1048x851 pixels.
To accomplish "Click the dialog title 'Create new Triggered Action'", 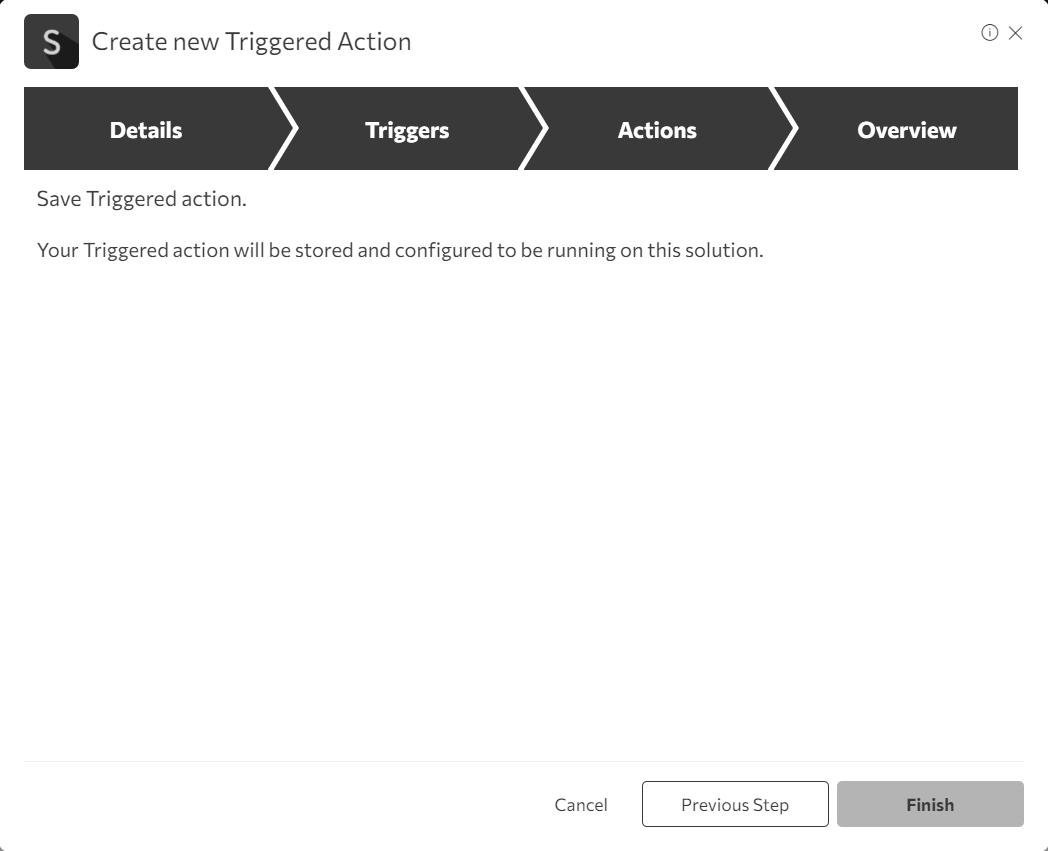I will [x=251, y=42].
